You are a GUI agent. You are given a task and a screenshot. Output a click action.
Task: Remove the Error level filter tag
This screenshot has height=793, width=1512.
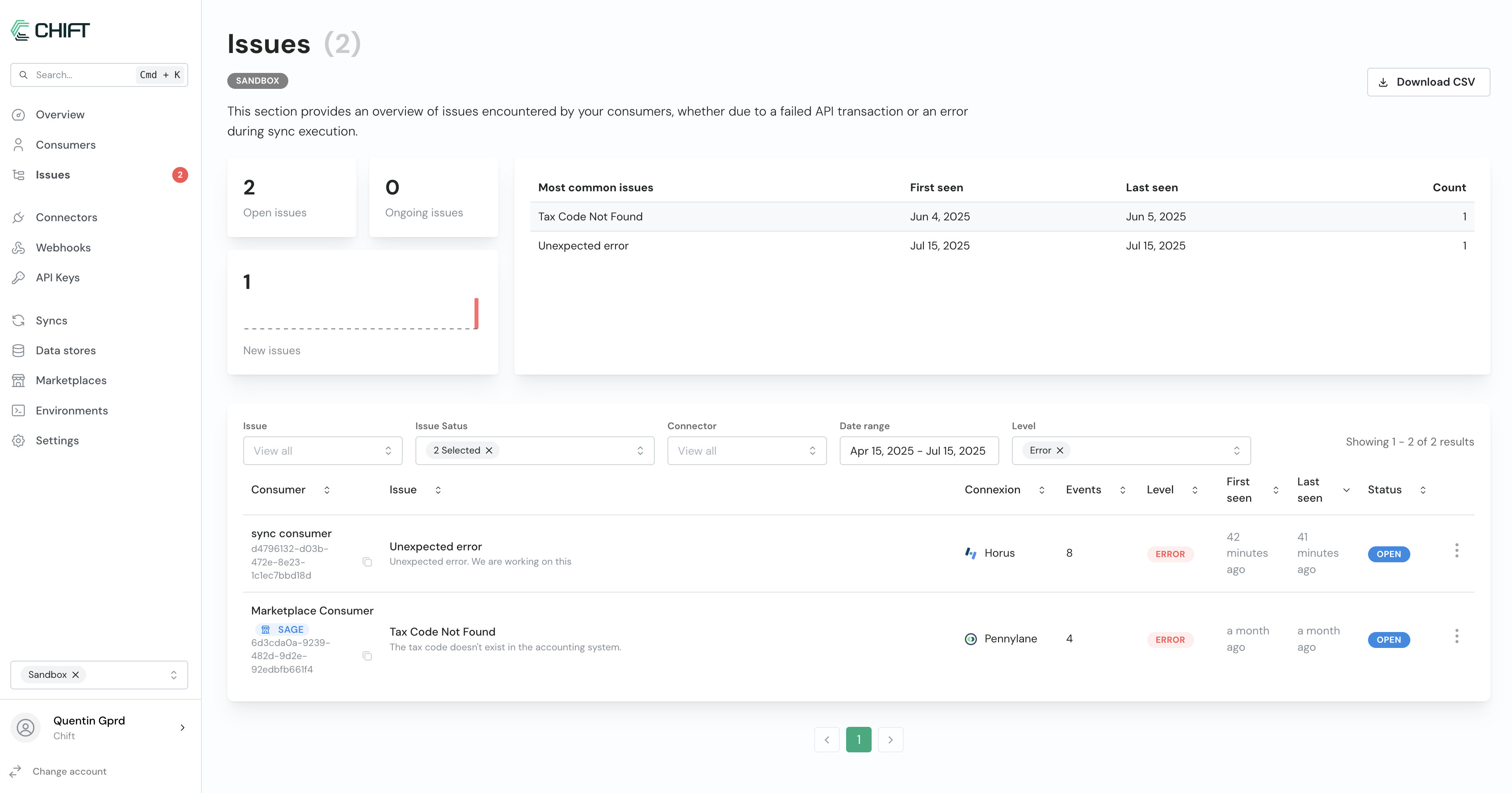1060,450
